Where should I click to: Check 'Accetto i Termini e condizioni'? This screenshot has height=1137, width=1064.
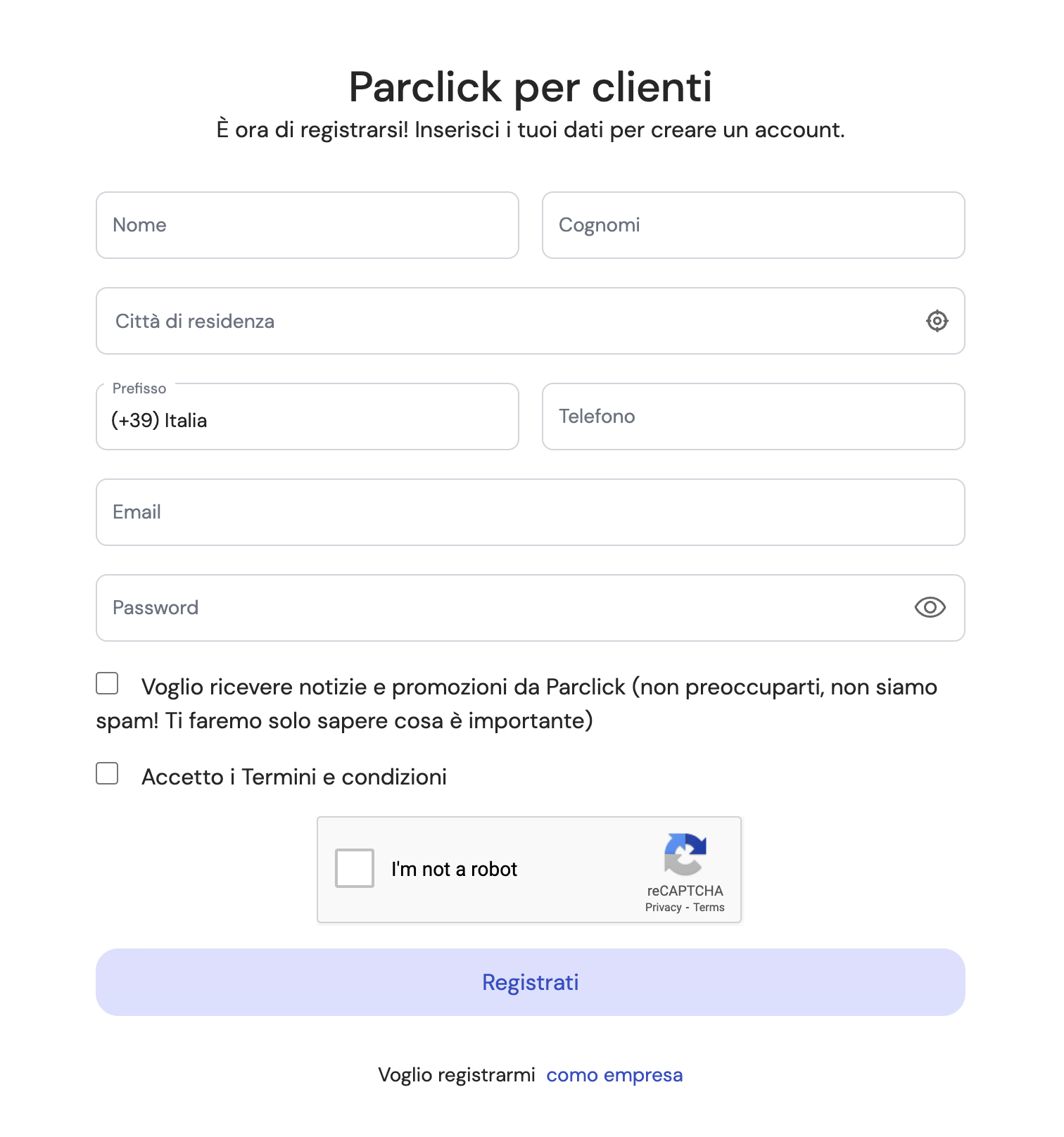[x=106, y=775]
